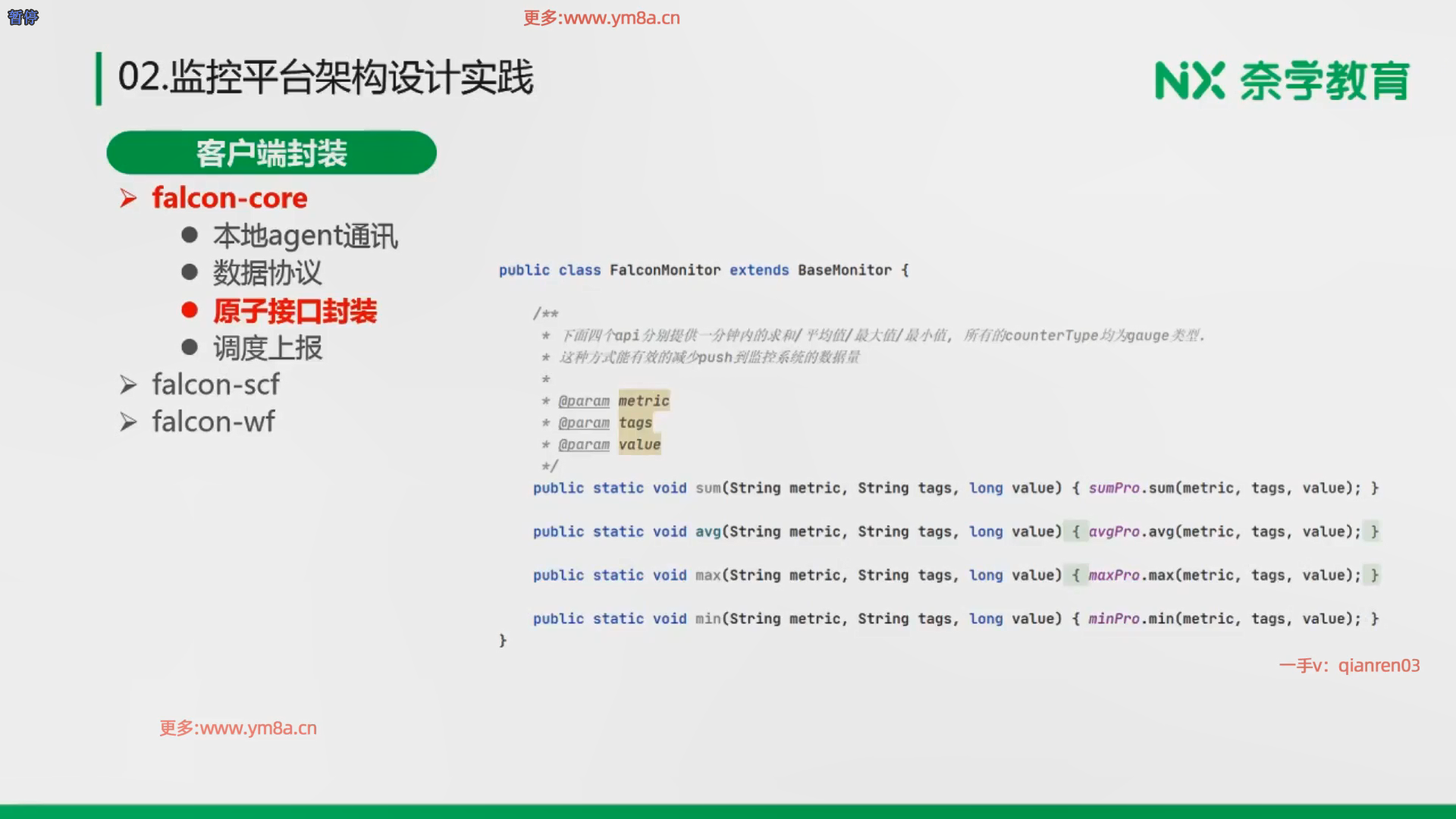
Task: Click the highlighted metric param in Javadoc
Action: [644, 400]
